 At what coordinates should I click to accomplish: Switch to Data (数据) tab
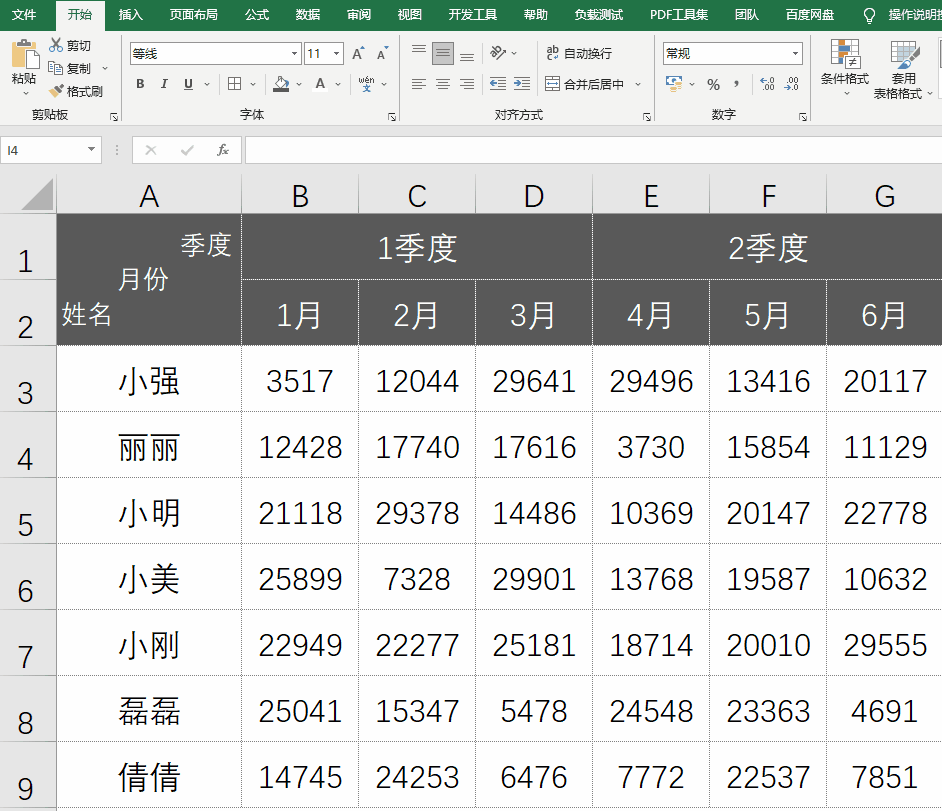click(x=308, y=15)
